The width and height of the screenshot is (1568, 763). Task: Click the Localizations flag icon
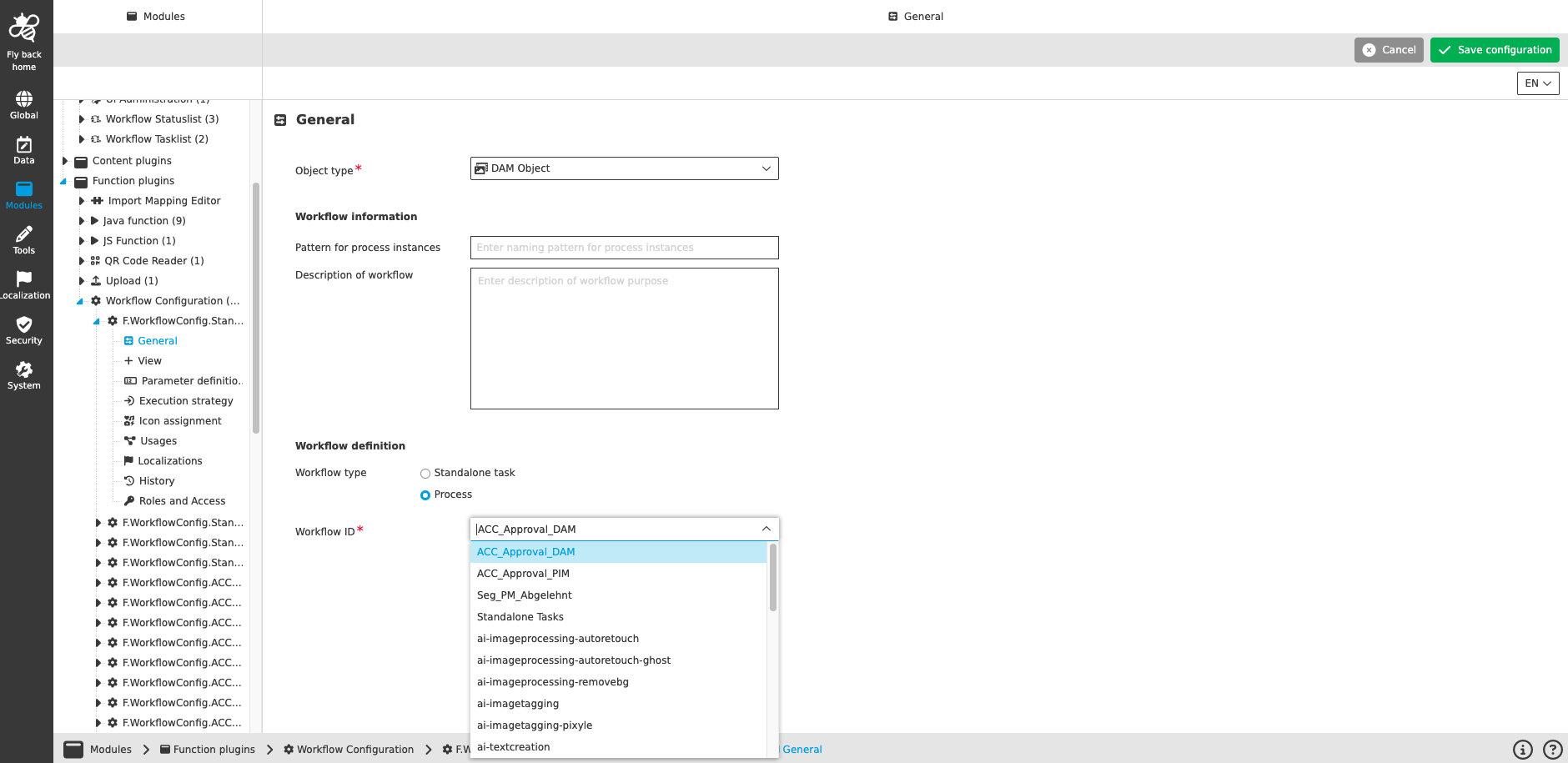128,461
